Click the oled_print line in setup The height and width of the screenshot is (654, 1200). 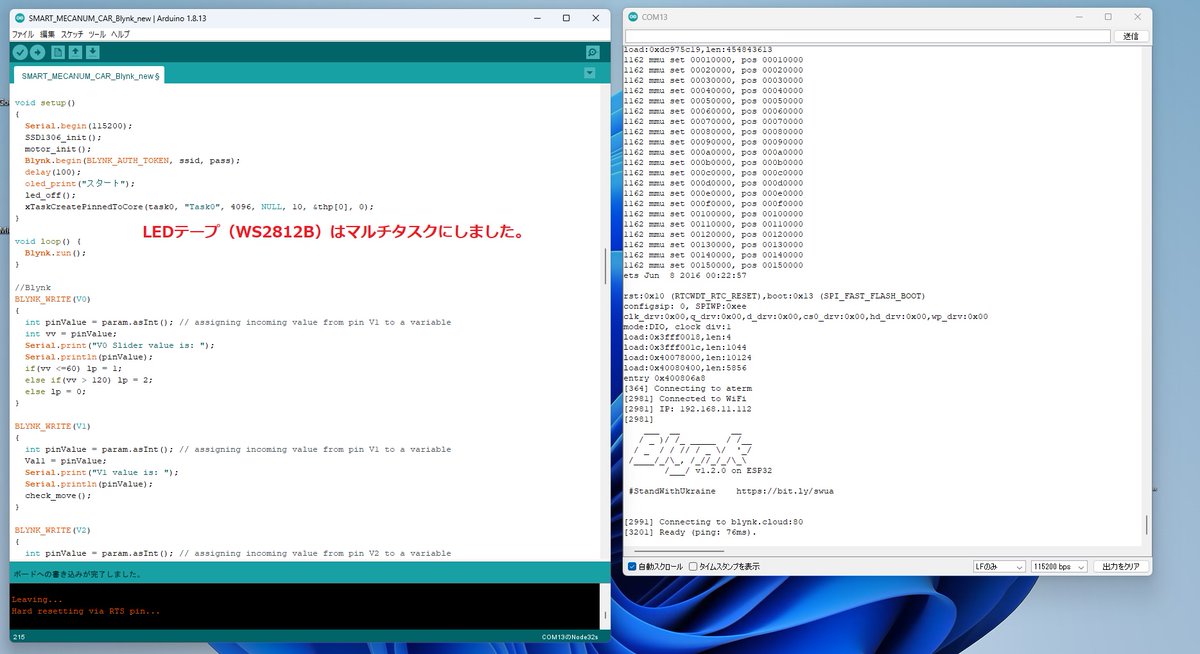coord(79,183)
